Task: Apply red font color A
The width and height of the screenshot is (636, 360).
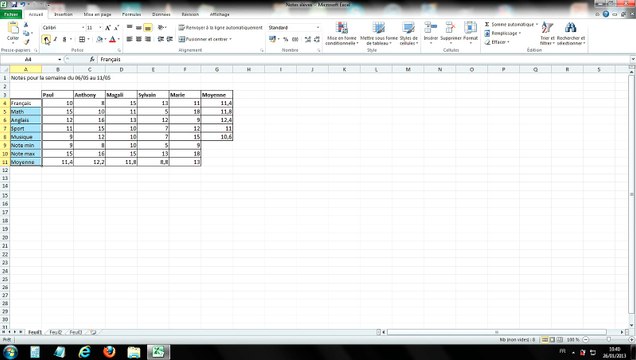Action: click(113, 39)
